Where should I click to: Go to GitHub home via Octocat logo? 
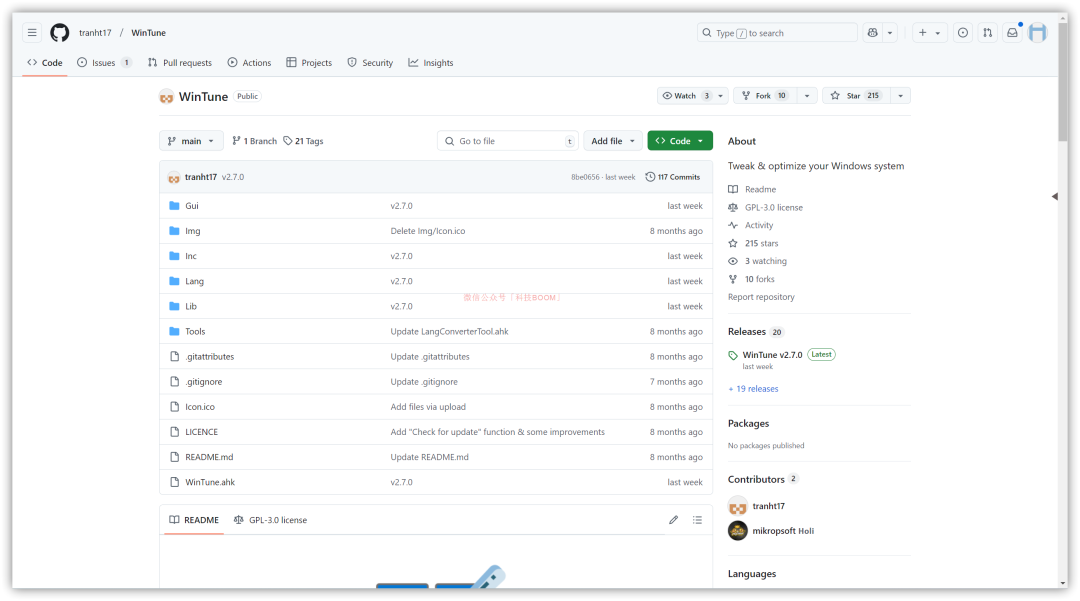tap(60, 32)
